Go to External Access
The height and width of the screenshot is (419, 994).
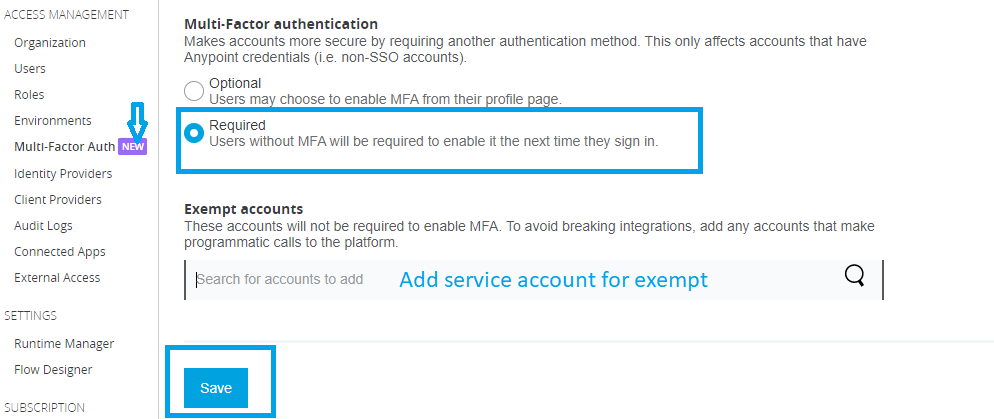click(x=57, y=278)
